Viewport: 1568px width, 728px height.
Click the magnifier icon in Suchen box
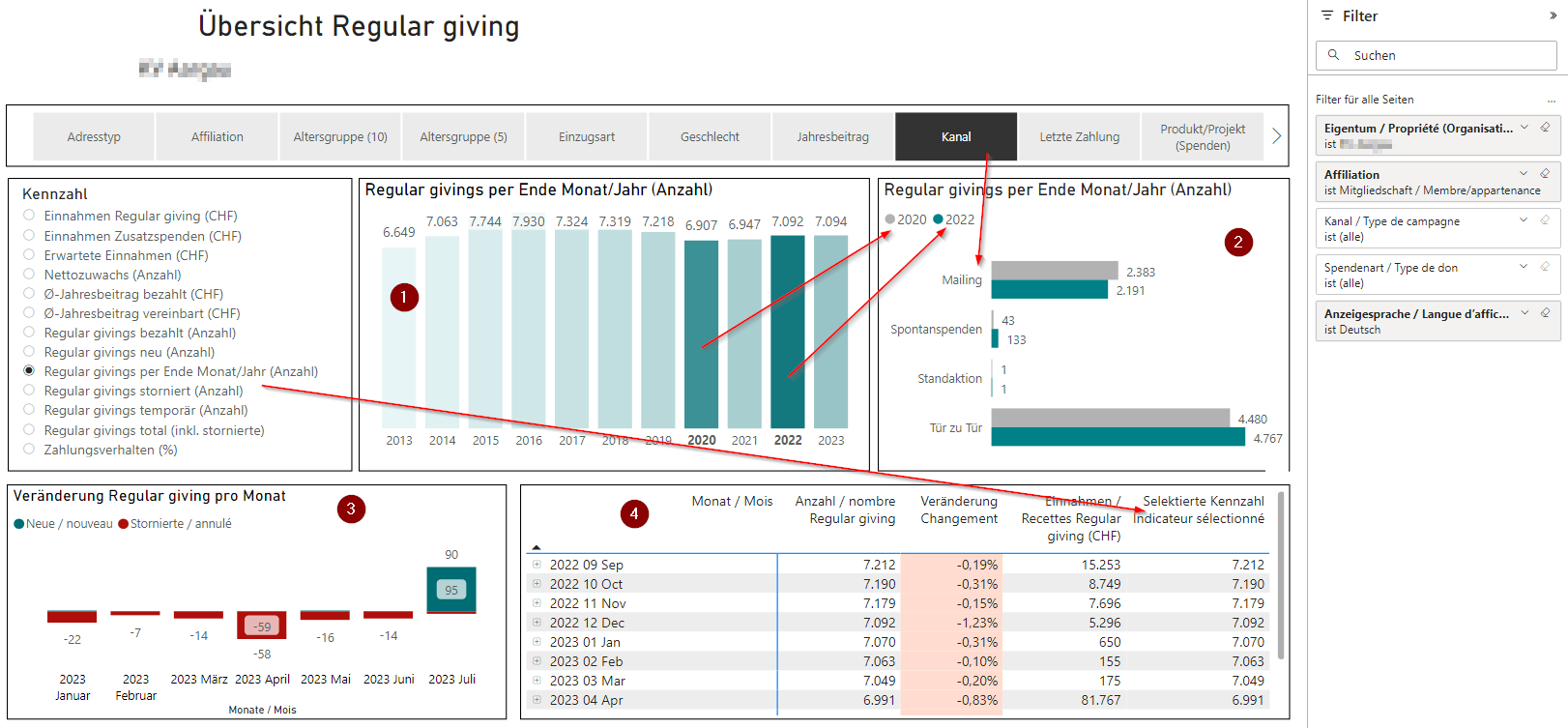(x=1334, y=55)
